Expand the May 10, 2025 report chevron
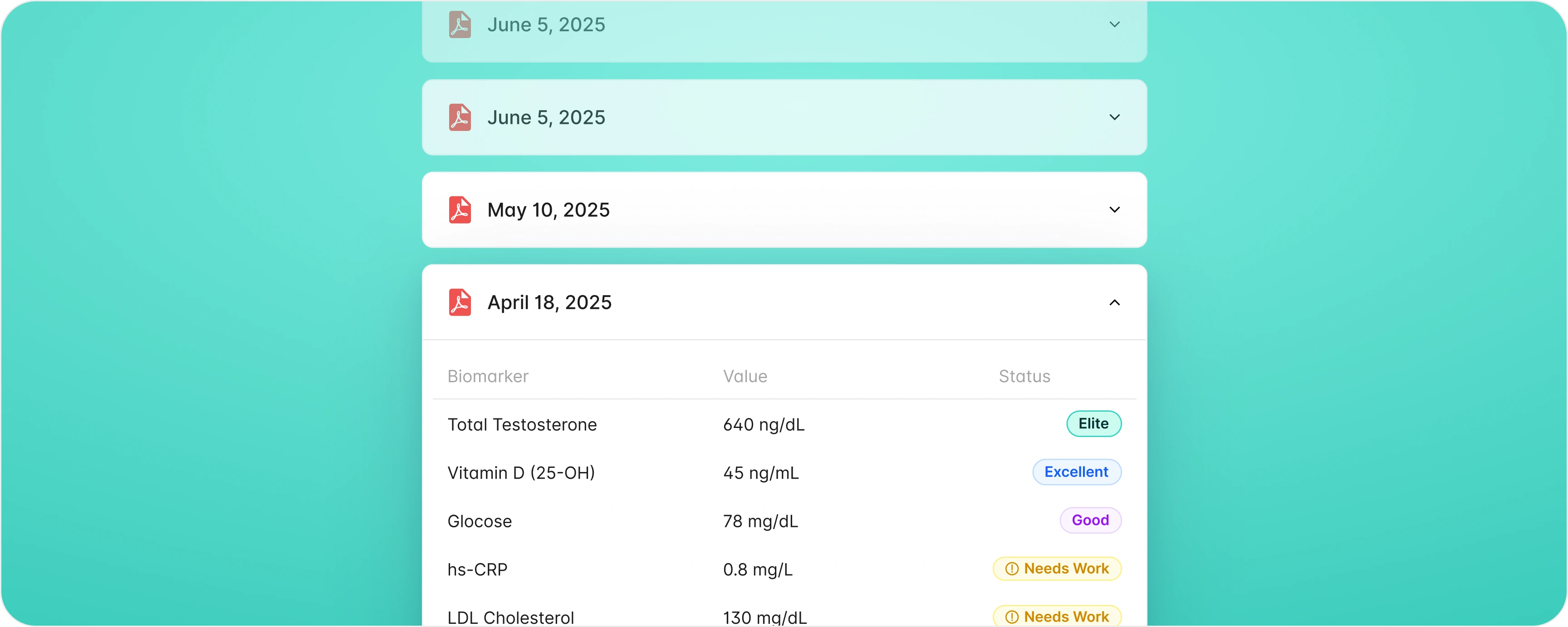The width and height of the screenshot is (1568, 627). 1114,210
